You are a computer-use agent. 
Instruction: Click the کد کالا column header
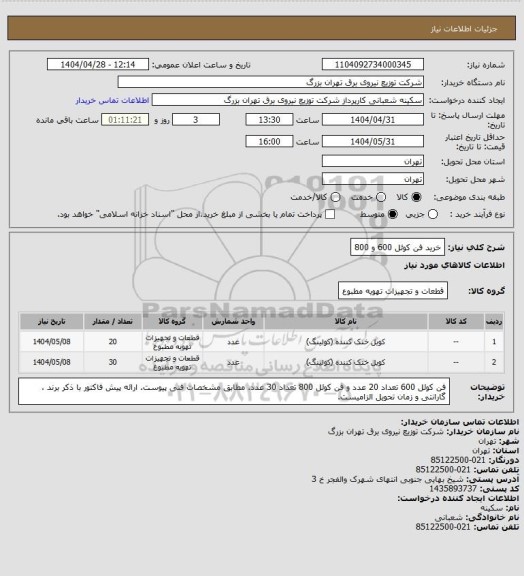pos(456,321)
